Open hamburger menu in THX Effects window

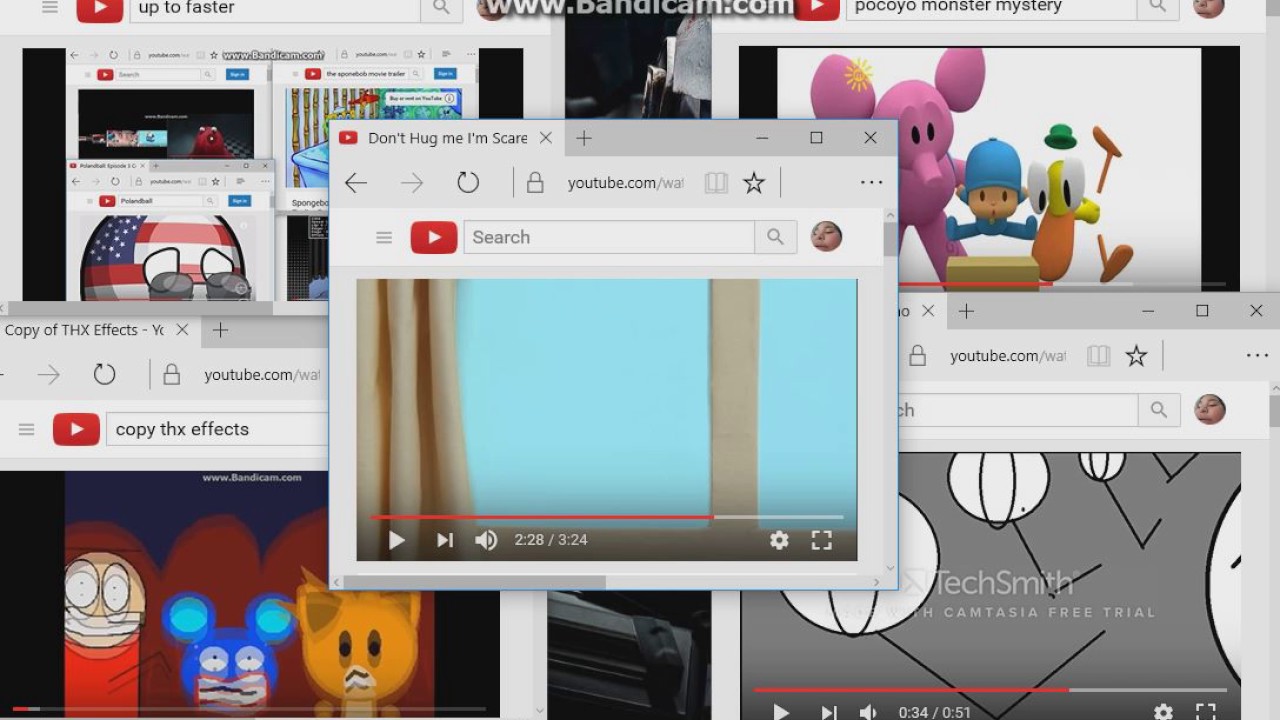pos(27,429)
